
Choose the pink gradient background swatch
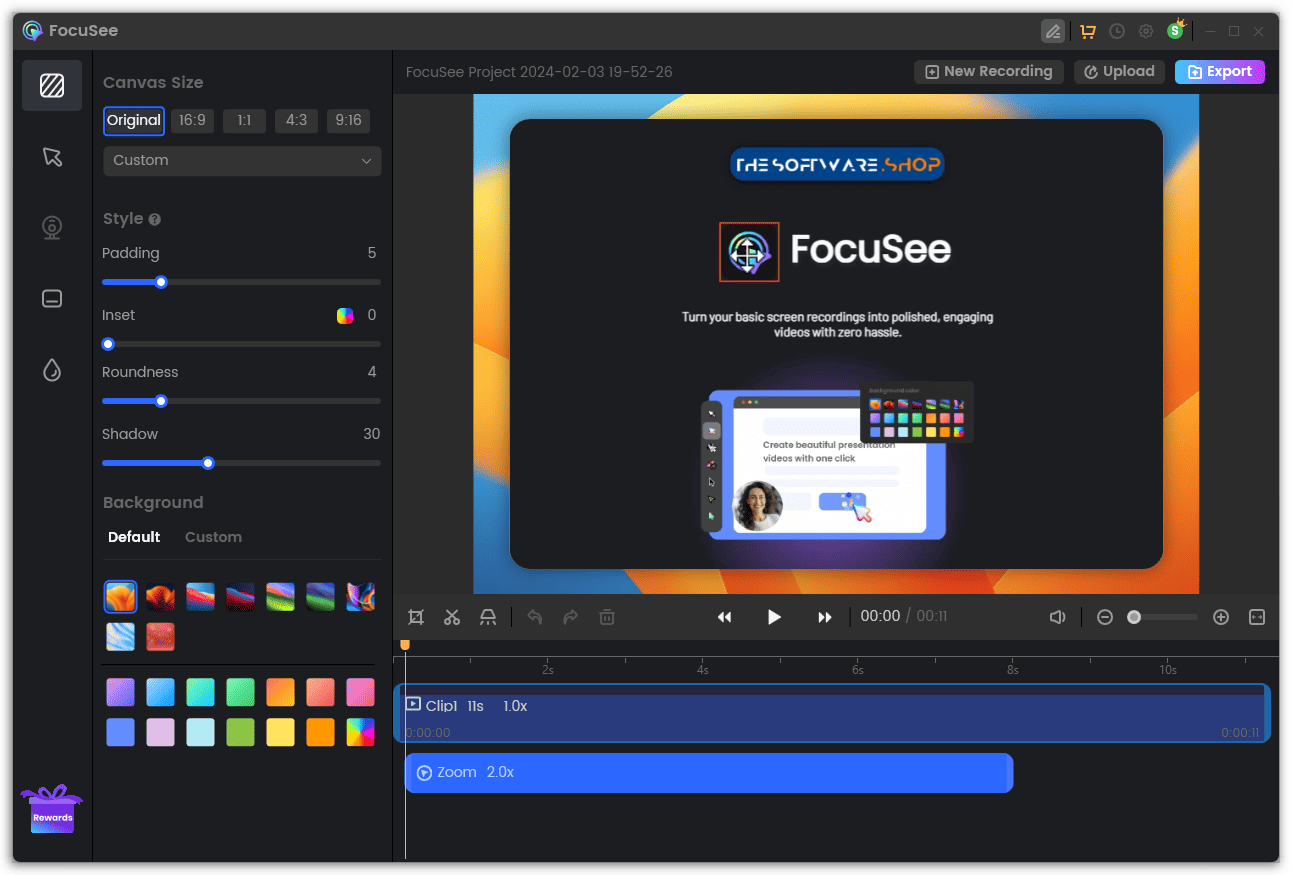click(x=360, y=692)
